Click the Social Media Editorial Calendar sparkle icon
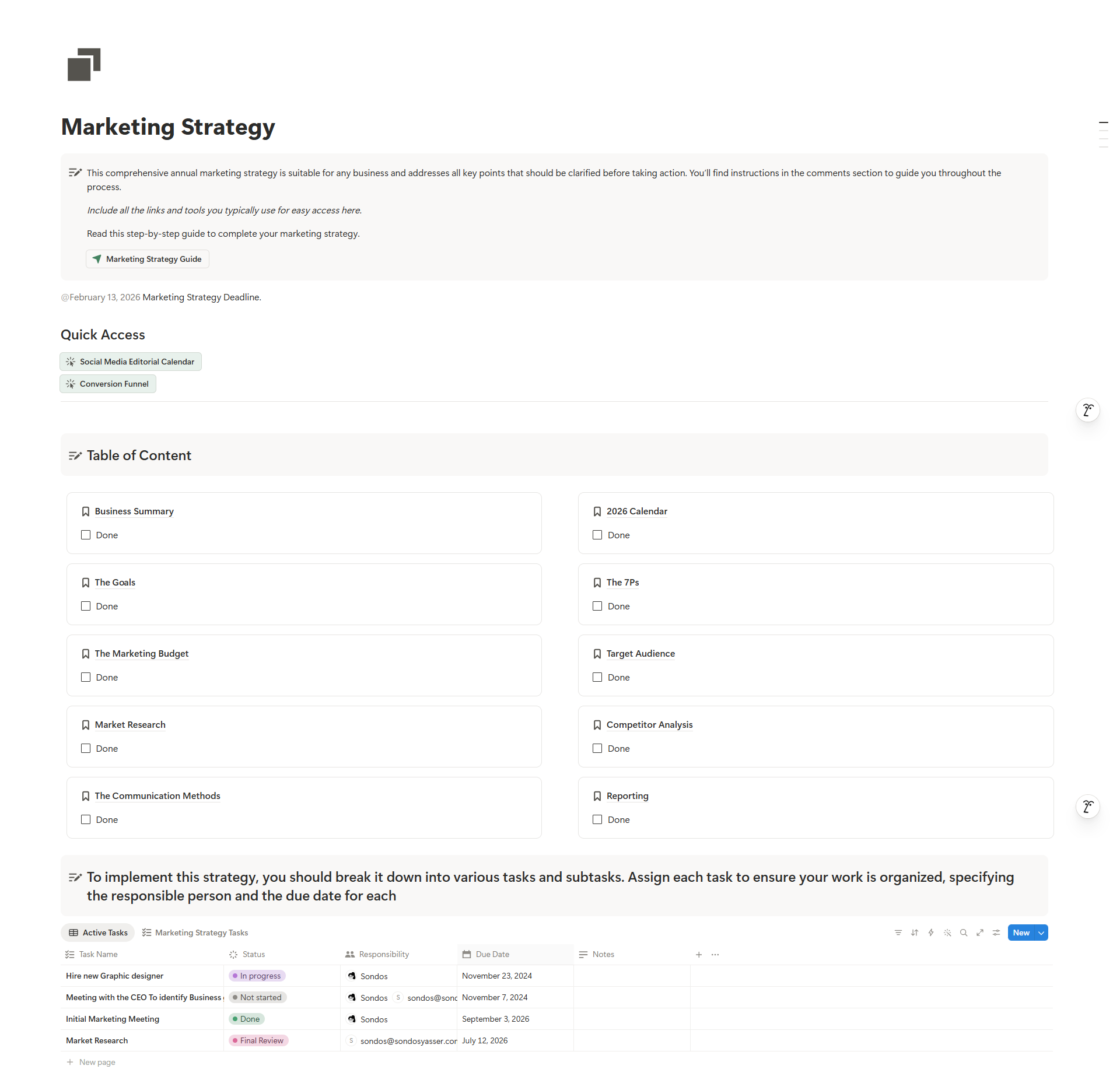Screen dimensions: 1120x1076 [71, 362]
